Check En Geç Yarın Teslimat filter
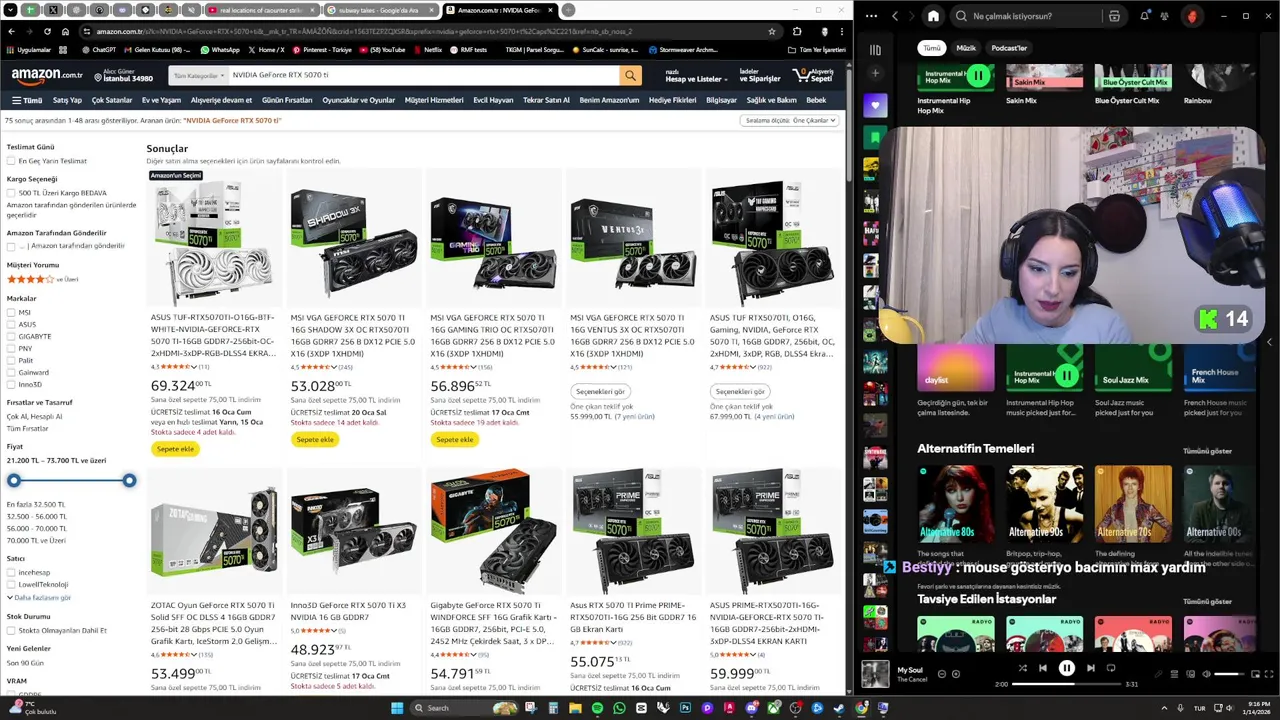The width and height of the screenshot is (1280, 720). (10, 161)
